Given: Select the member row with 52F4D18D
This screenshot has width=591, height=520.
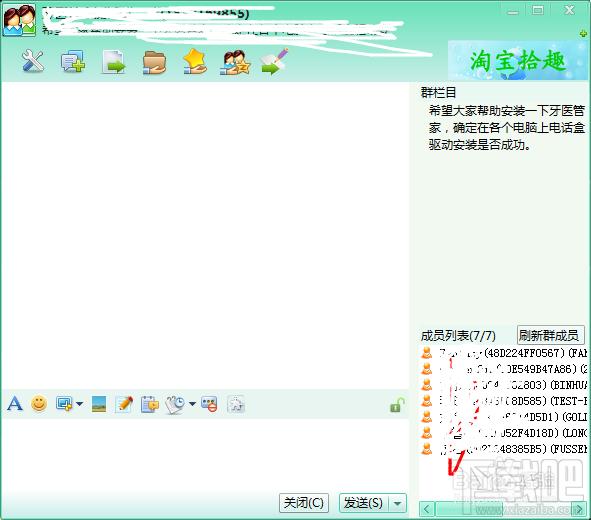Looking at the screenshot, I should 504,433.
